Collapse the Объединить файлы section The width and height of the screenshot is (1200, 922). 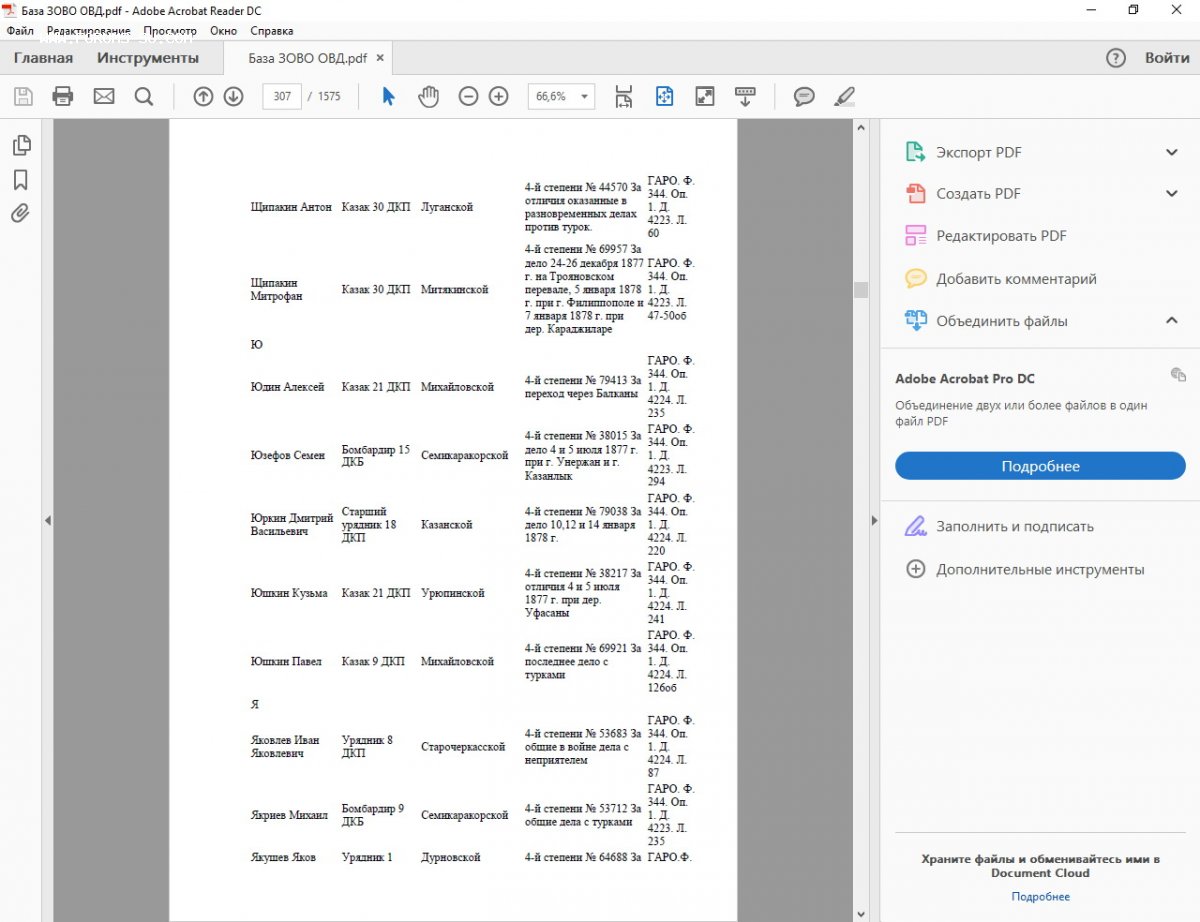[1172, 321]
